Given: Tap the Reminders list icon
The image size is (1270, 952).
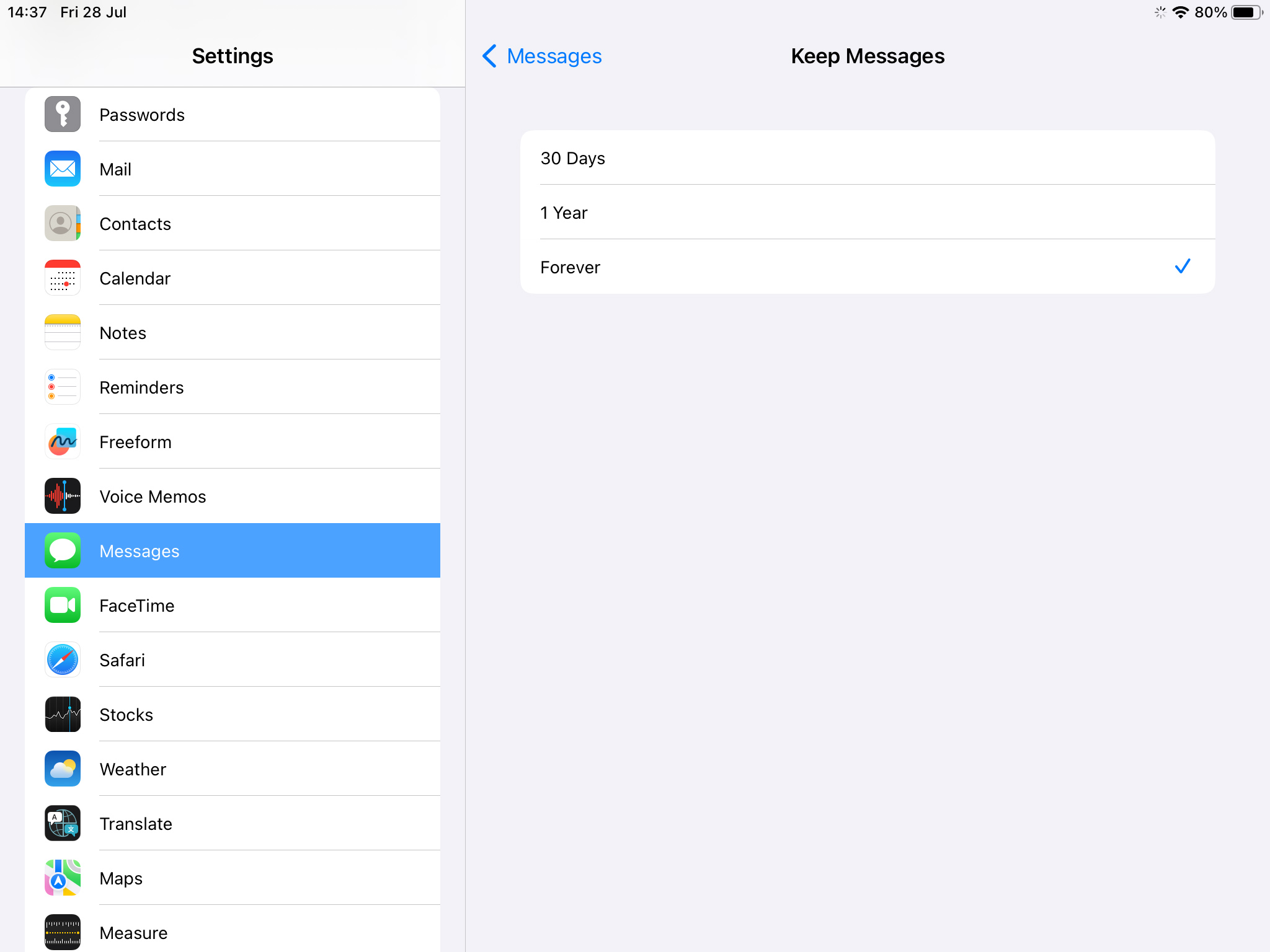Looking at the screenshot, I should click(63, 387).
